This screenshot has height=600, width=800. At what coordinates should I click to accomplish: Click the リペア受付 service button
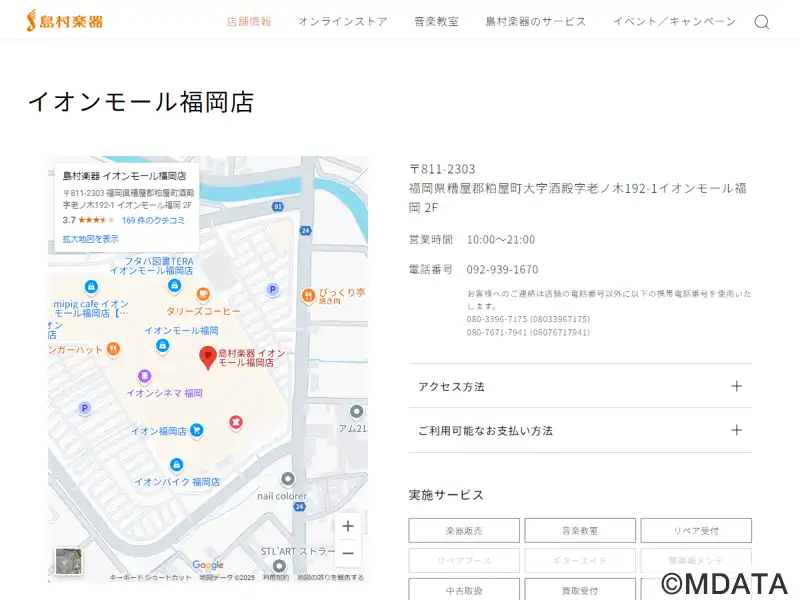[696, 531]
